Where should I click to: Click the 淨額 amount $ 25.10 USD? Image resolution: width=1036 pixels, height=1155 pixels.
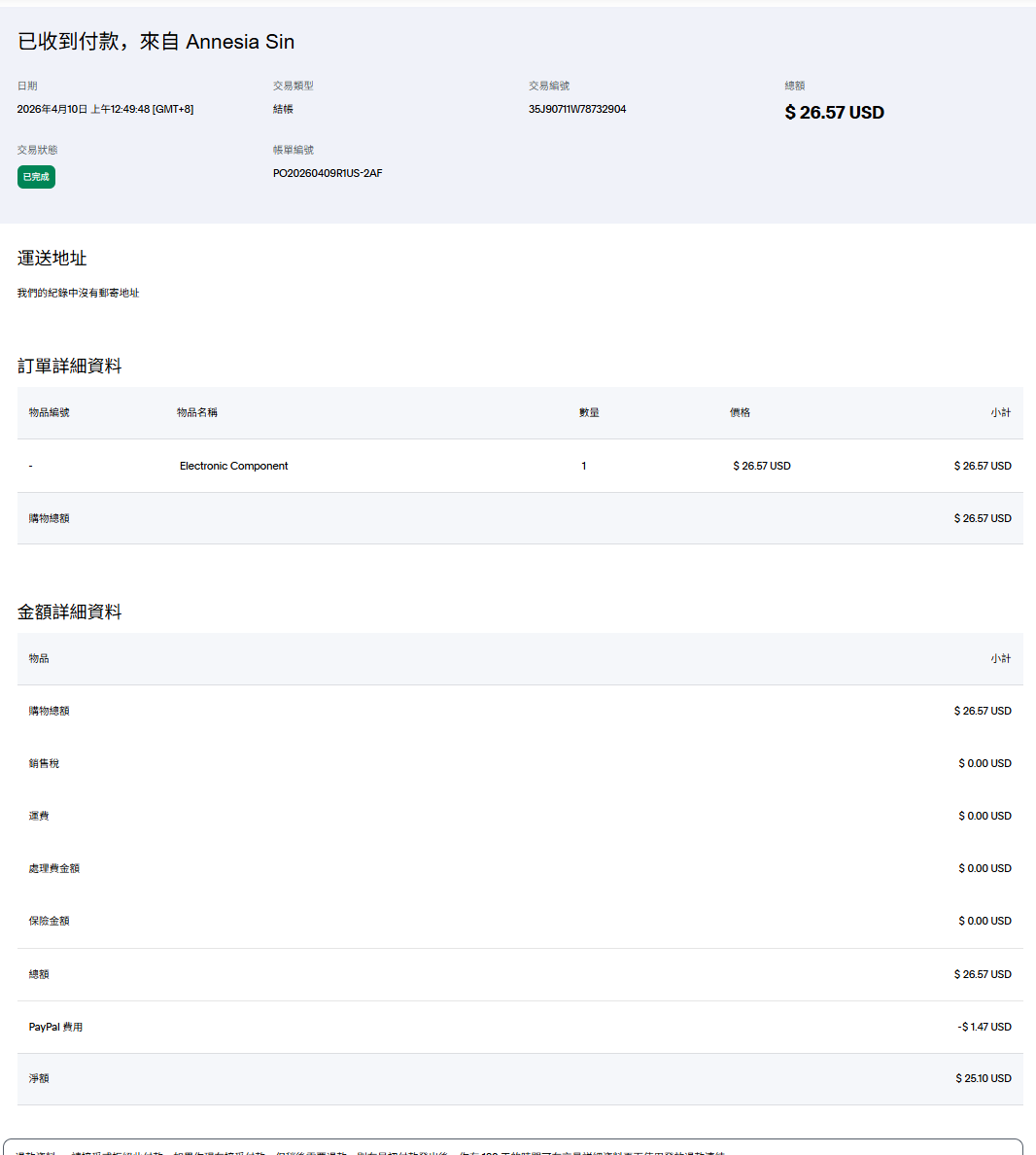(983, 1078)
